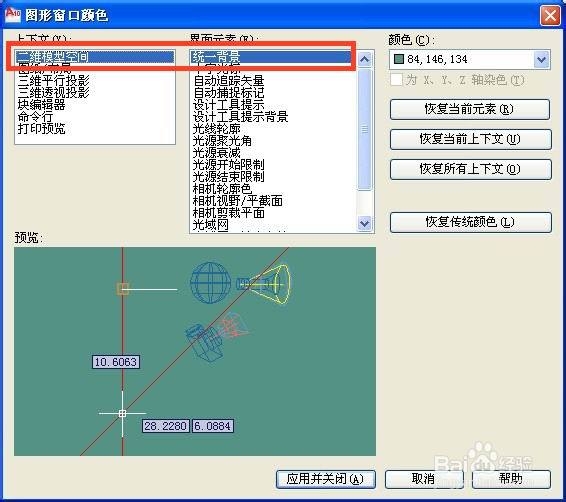The image size is (566, 502).
Task: Click the interface elements list scroll-up arrow
Action: coord(365,59)
